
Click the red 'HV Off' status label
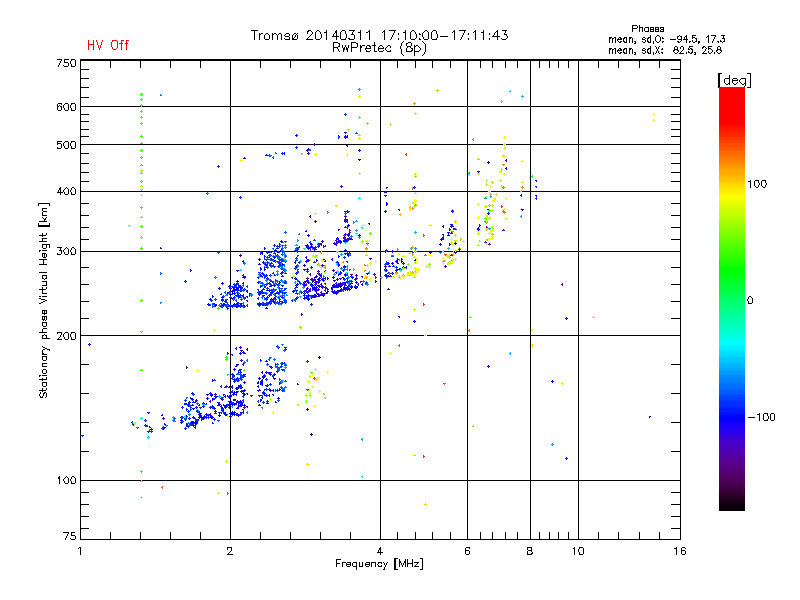click(x=108, y=45)
